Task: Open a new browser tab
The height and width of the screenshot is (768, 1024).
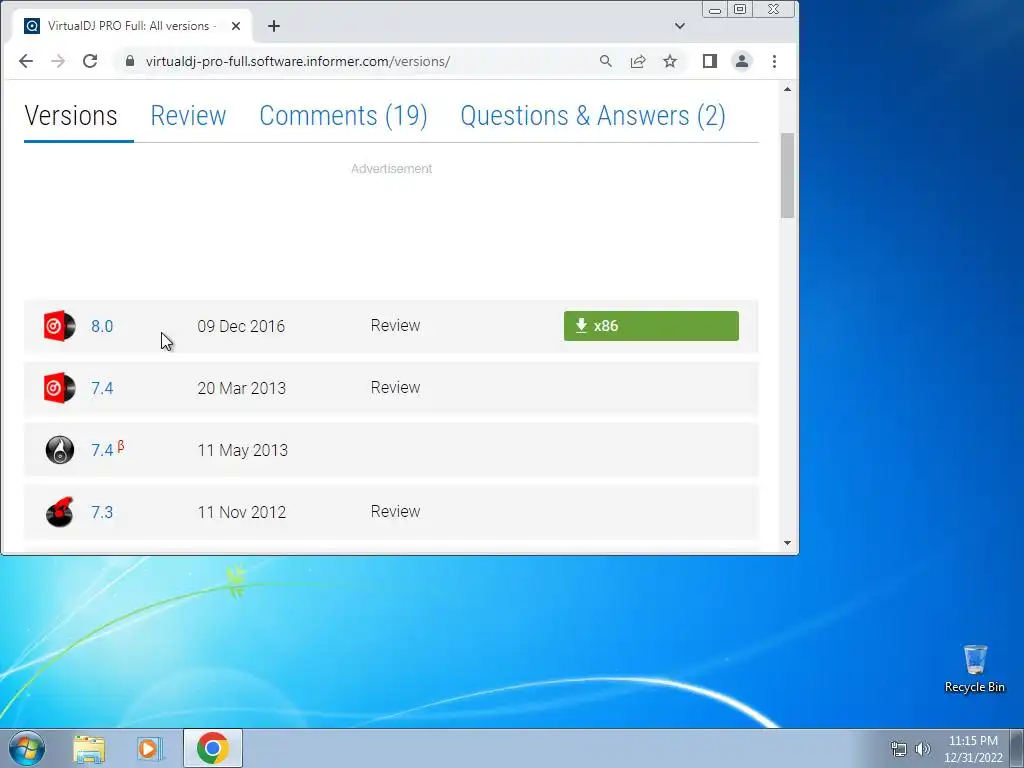Action: point(274,26)
